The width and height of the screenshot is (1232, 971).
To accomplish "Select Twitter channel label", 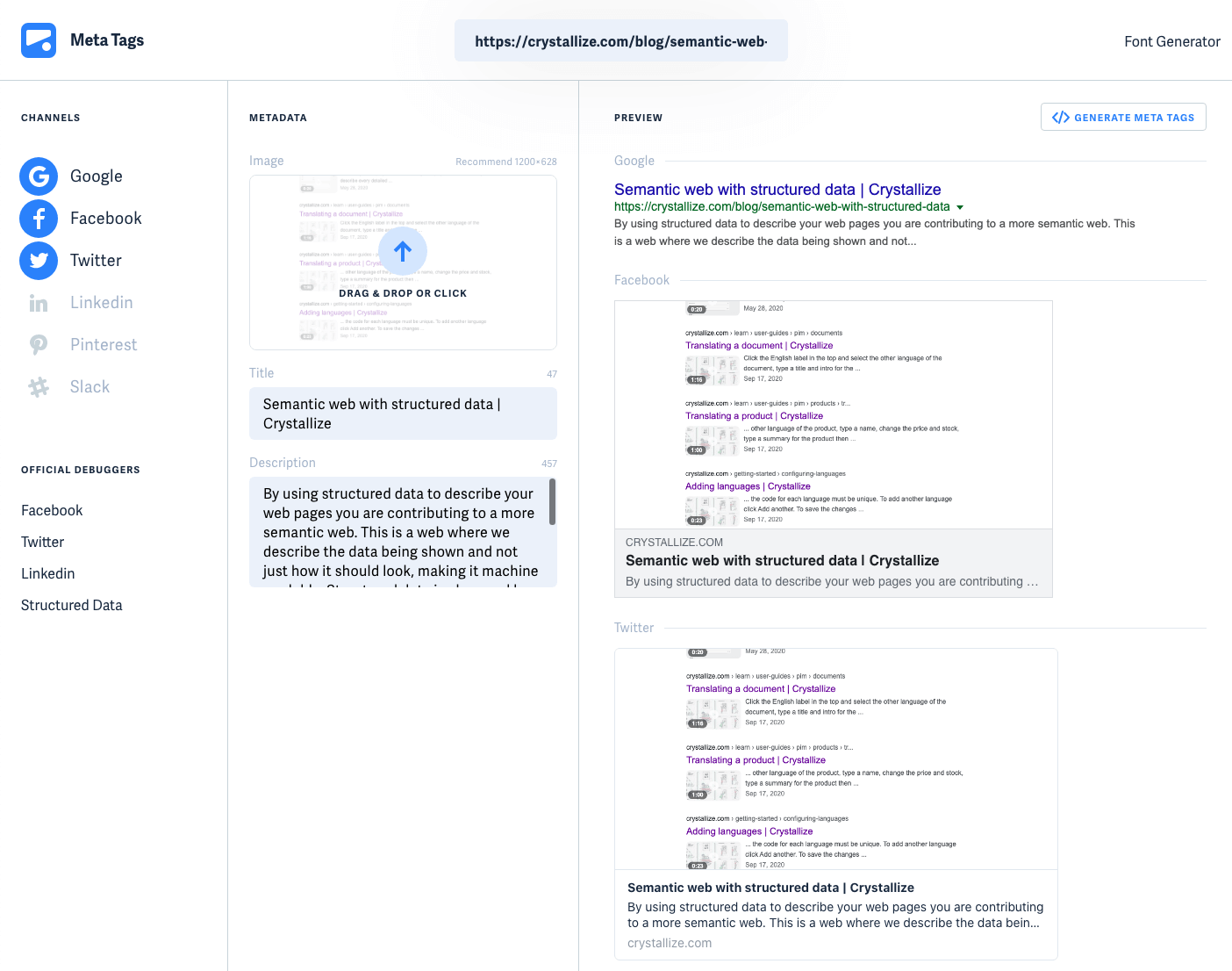I will (x=96, y=261).
